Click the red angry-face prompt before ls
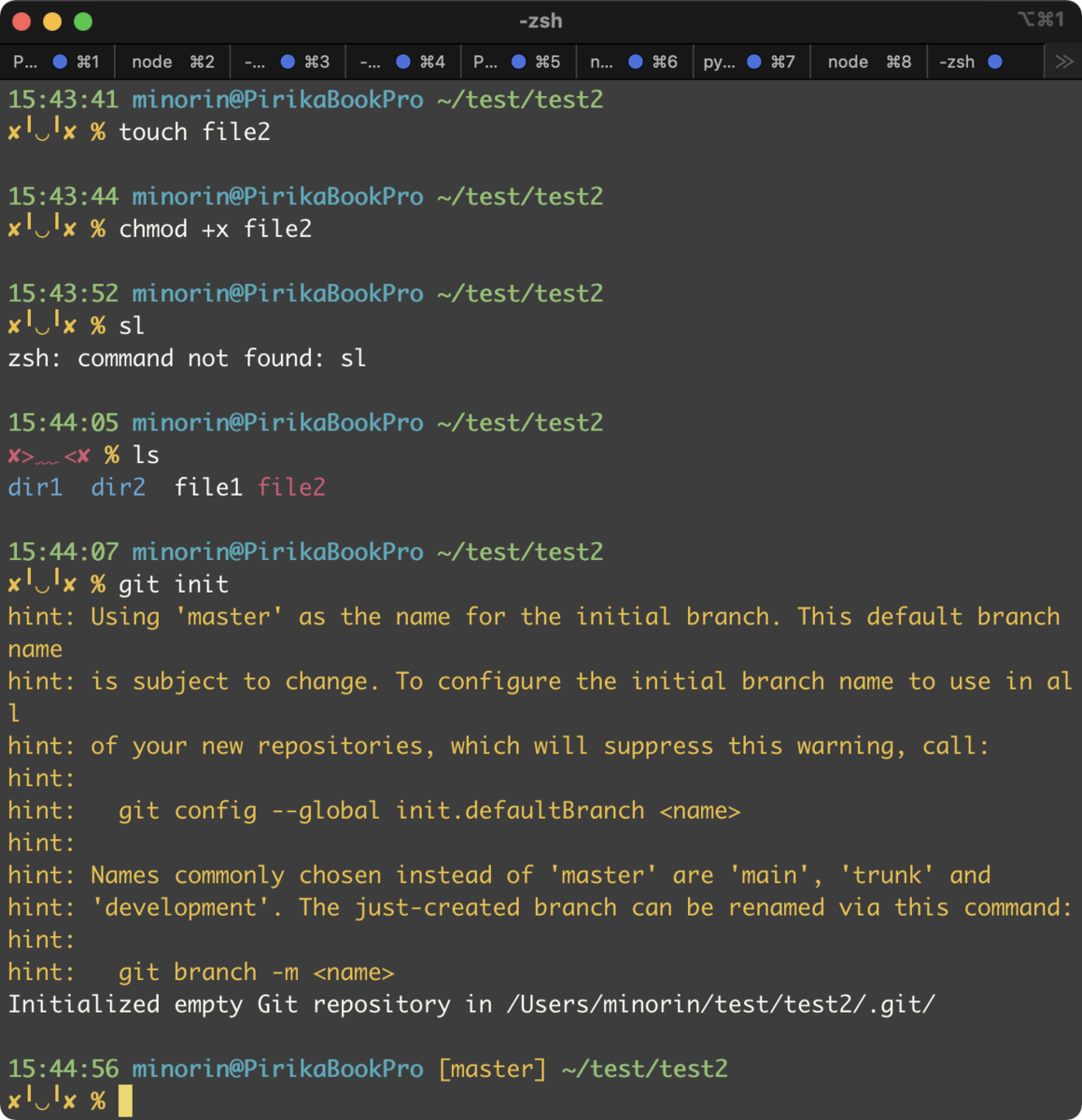 point(49,455)
